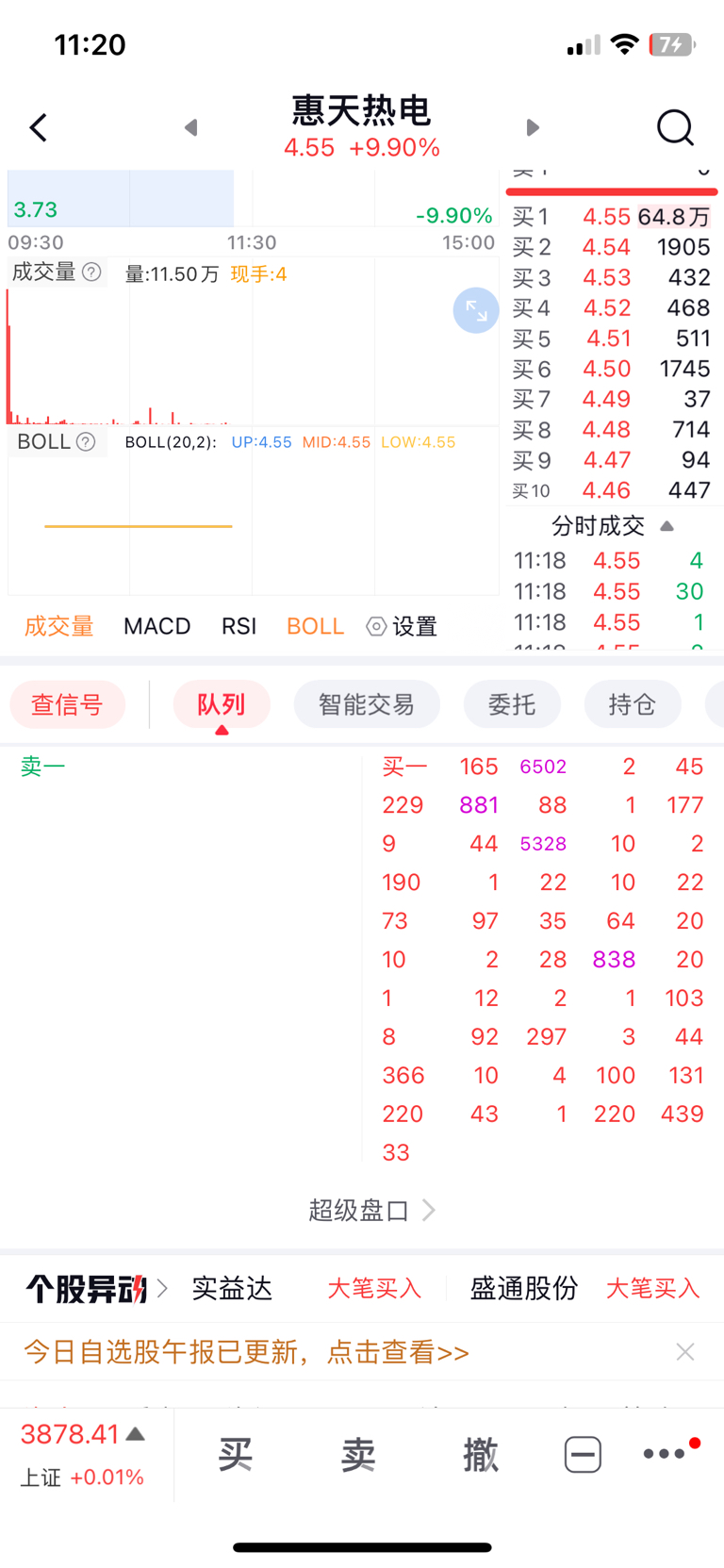This screenshot has height=1568, width=724.
Task: Tap the 卖 sell button
Action: 358,1455
